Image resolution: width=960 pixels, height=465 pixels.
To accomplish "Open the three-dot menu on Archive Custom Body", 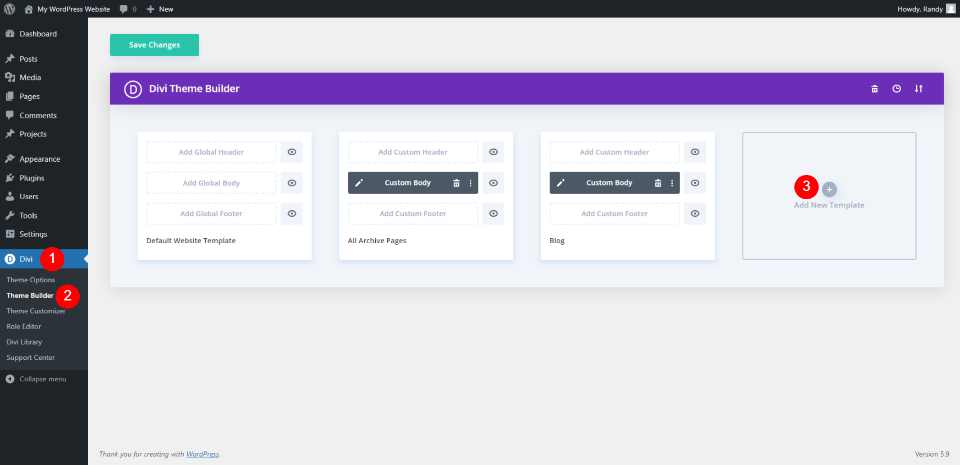I will tap(470, 183).
